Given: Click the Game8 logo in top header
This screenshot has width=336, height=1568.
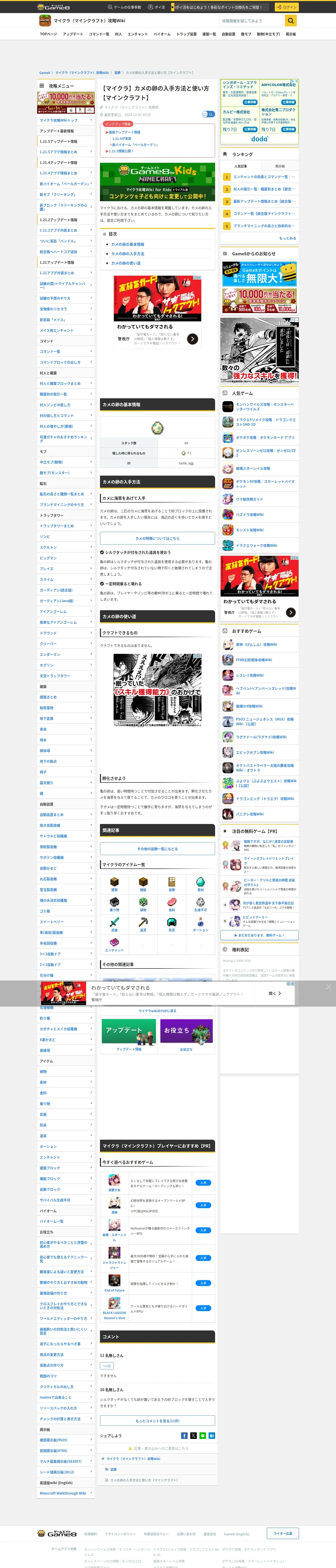Looking at the screenshot, I should coord(54,7).
